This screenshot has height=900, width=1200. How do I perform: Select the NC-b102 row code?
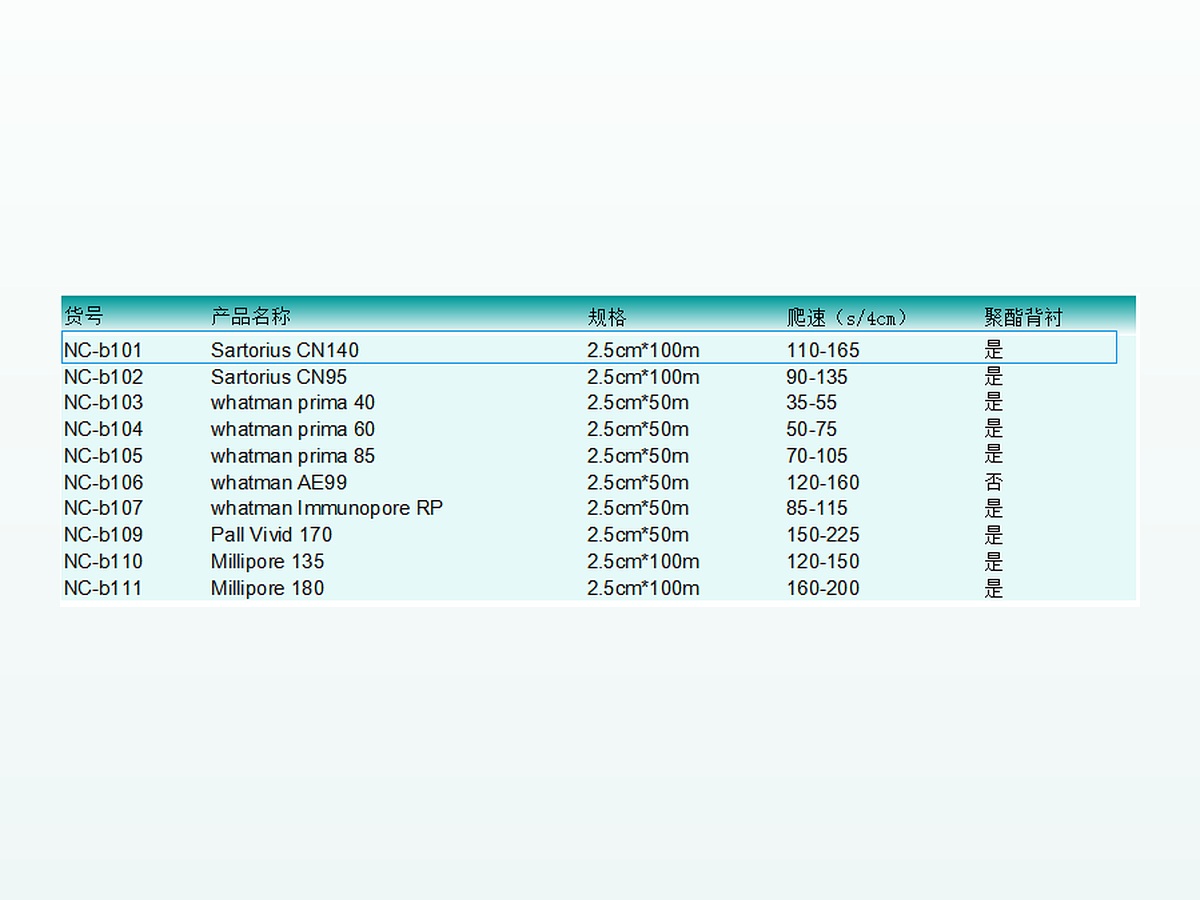(x=103, y=377)
